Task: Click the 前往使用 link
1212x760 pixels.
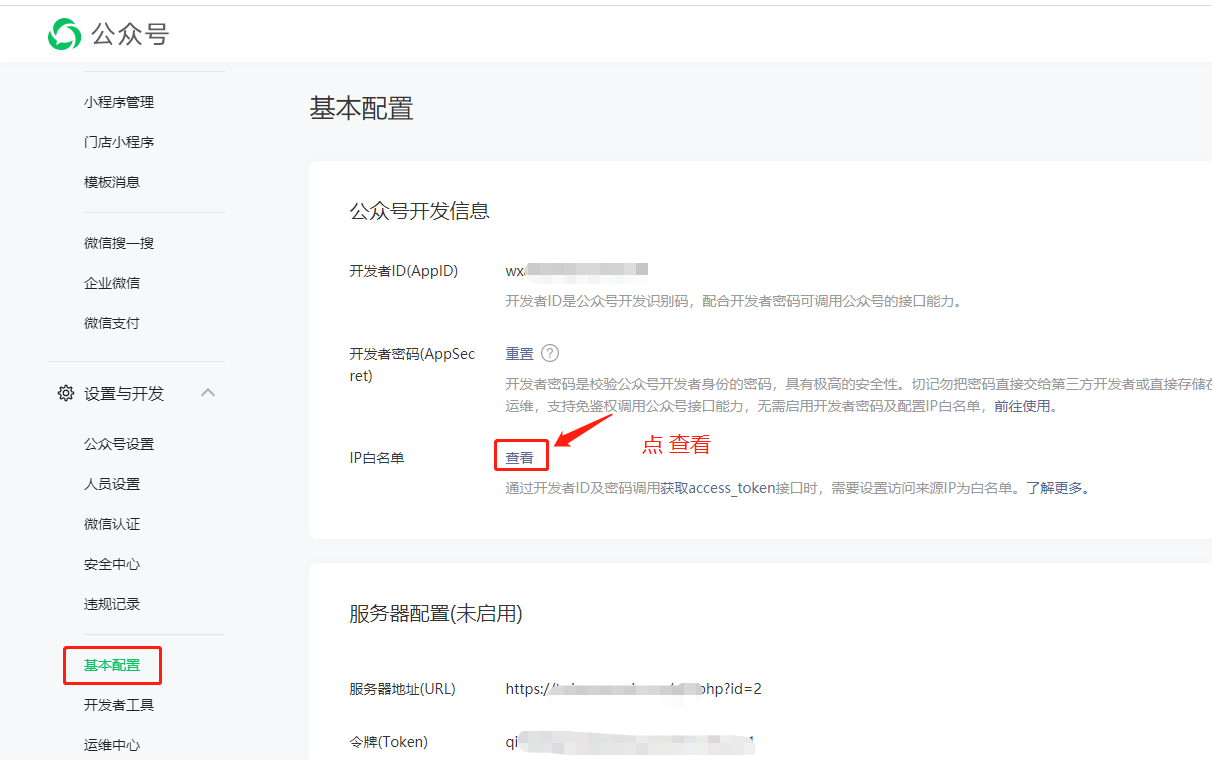Action: [x=1022, y=407]
